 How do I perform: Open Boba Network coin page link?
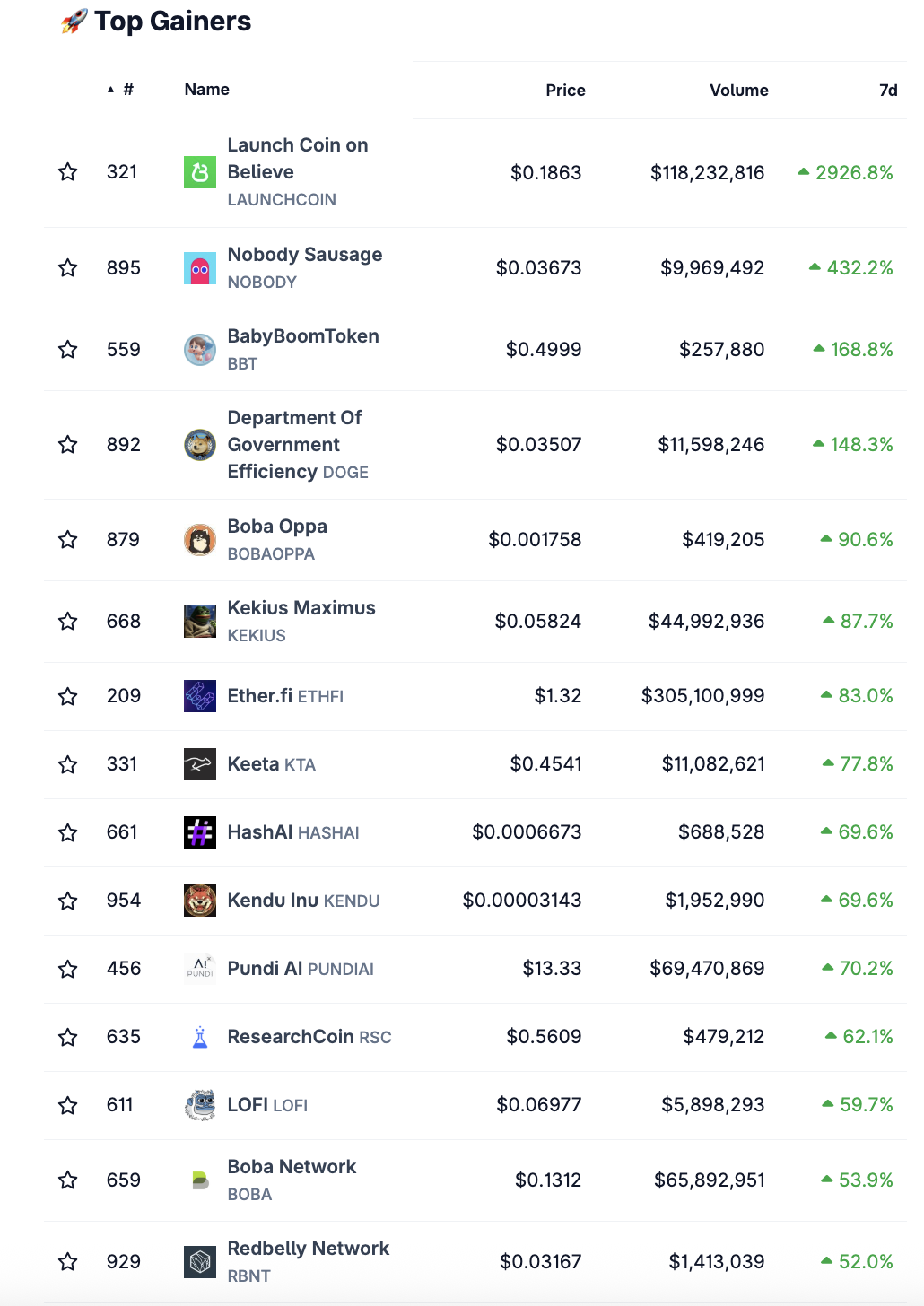tap(292, 1167)
